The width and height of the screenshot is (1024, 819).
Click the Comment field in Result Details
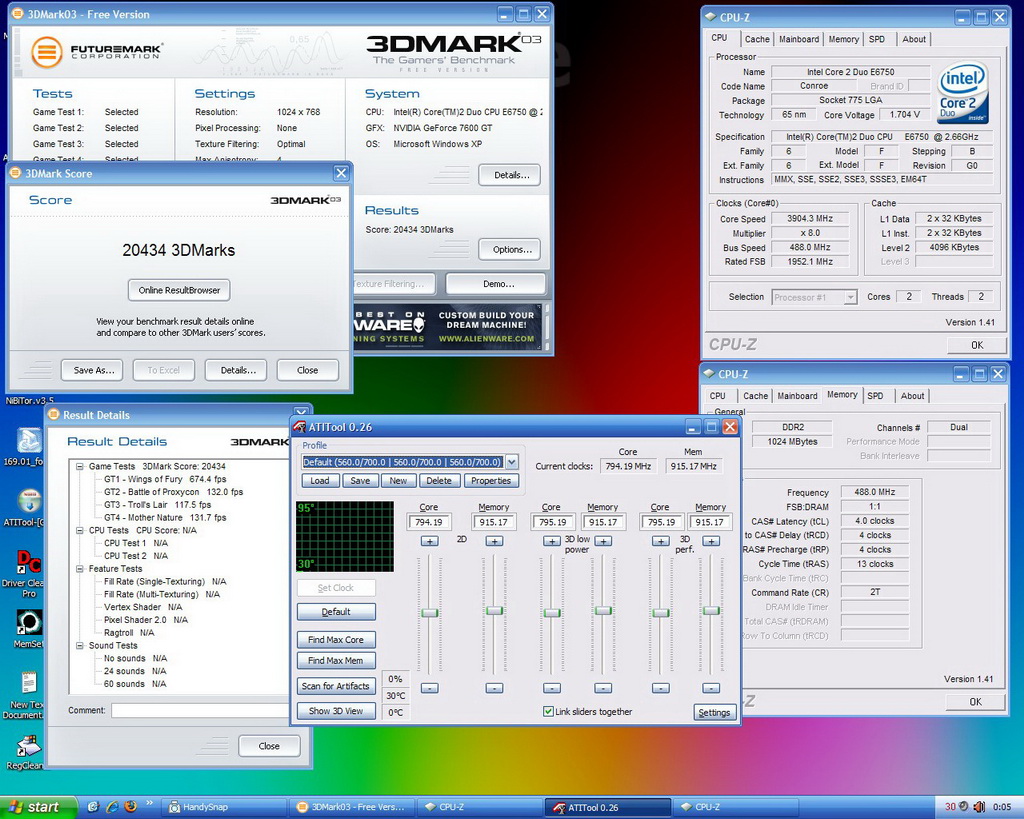(200, 711)
